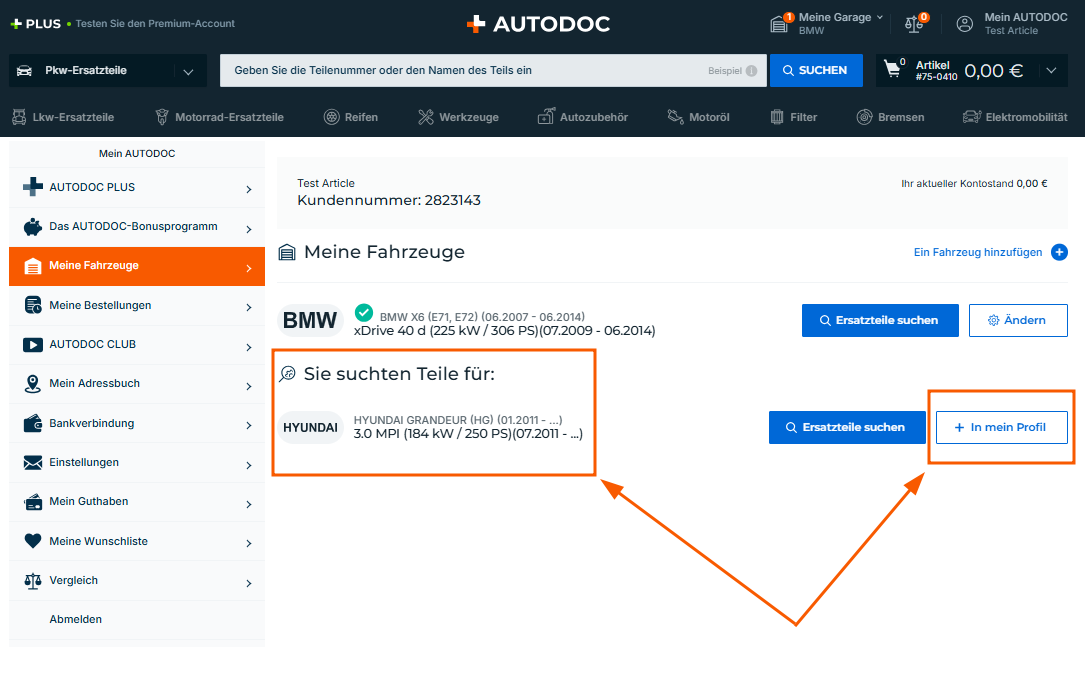1085x677 pixels.
Task: Click the Meine Garage garage icon
Action: coord(781,24)
